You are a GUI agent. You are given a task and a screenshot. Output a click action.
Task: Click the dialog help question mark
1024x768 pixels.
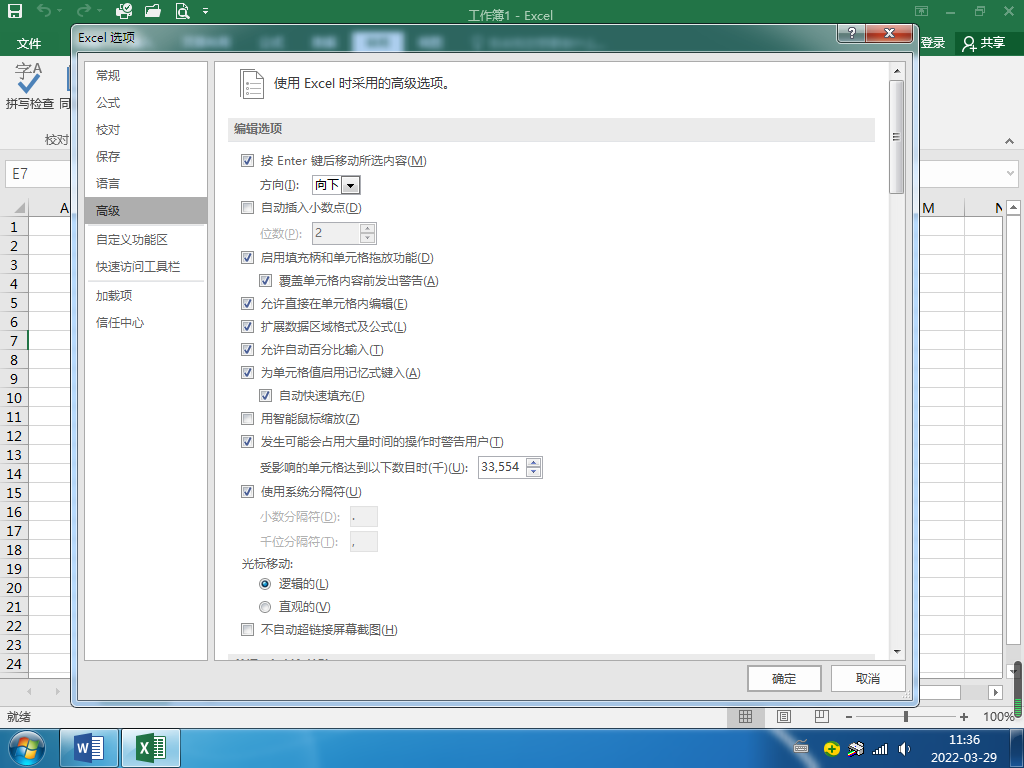pos(852,33)
